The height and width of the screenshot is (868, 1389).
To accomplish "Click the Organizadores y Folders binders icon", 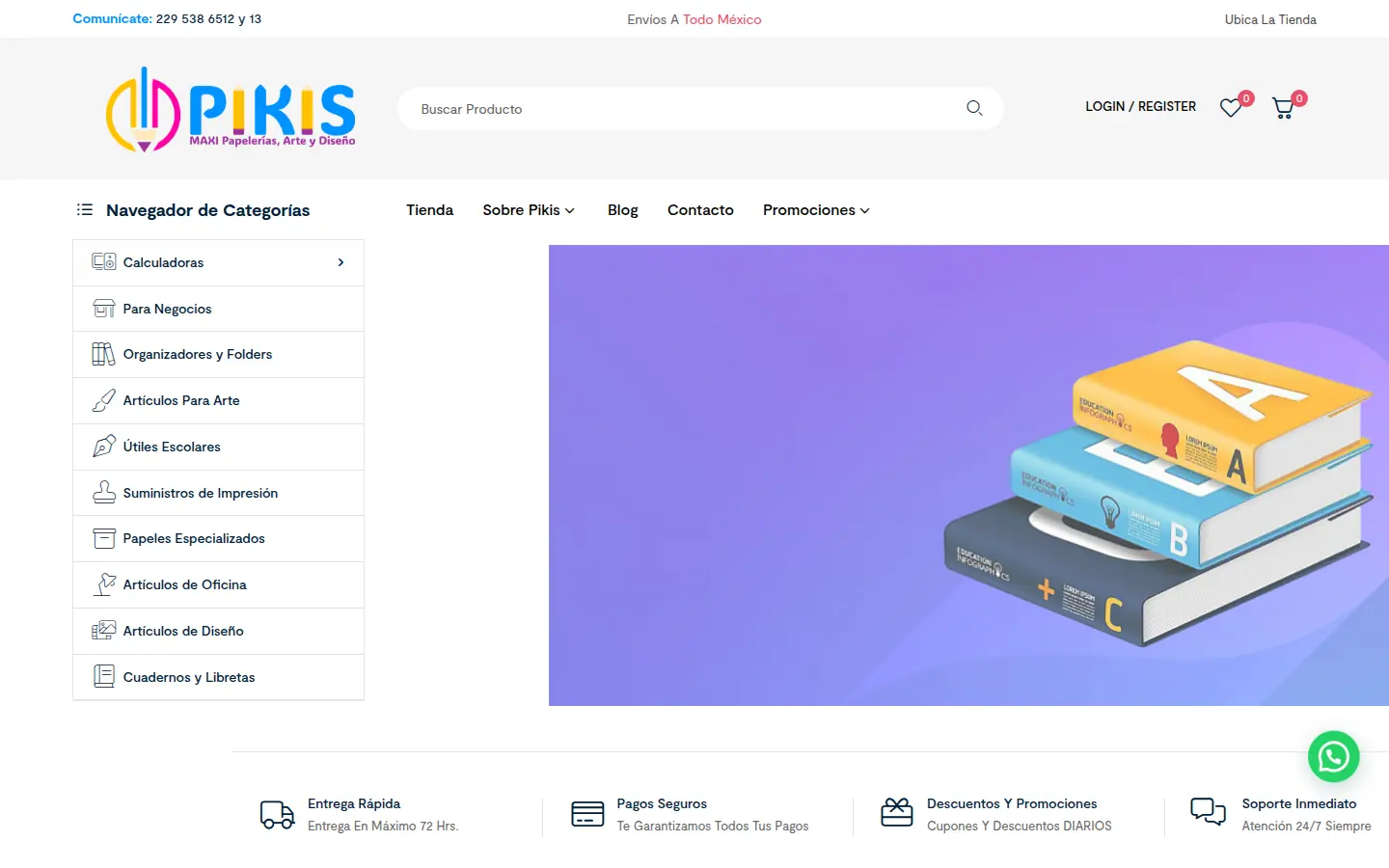I will pos(104,354).
